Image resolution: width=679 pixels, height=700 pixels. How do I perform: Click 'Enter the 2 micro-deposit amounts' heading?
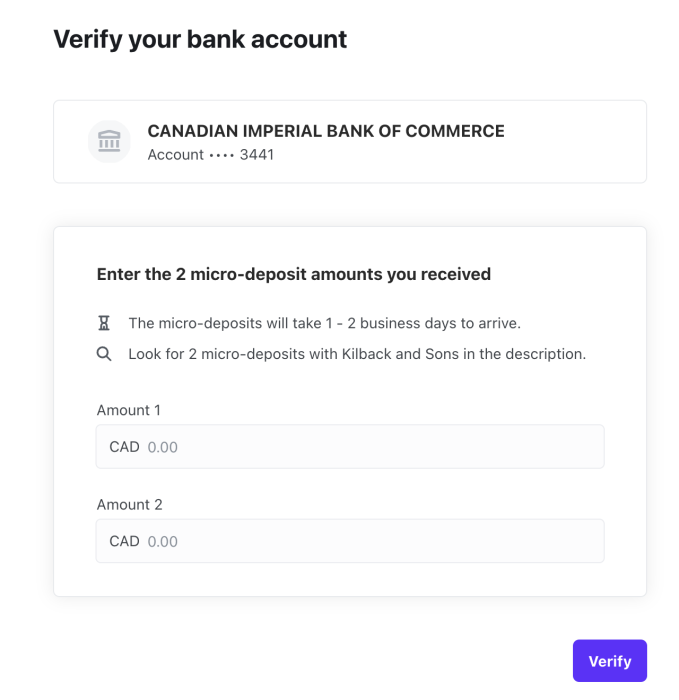(293, 274)
